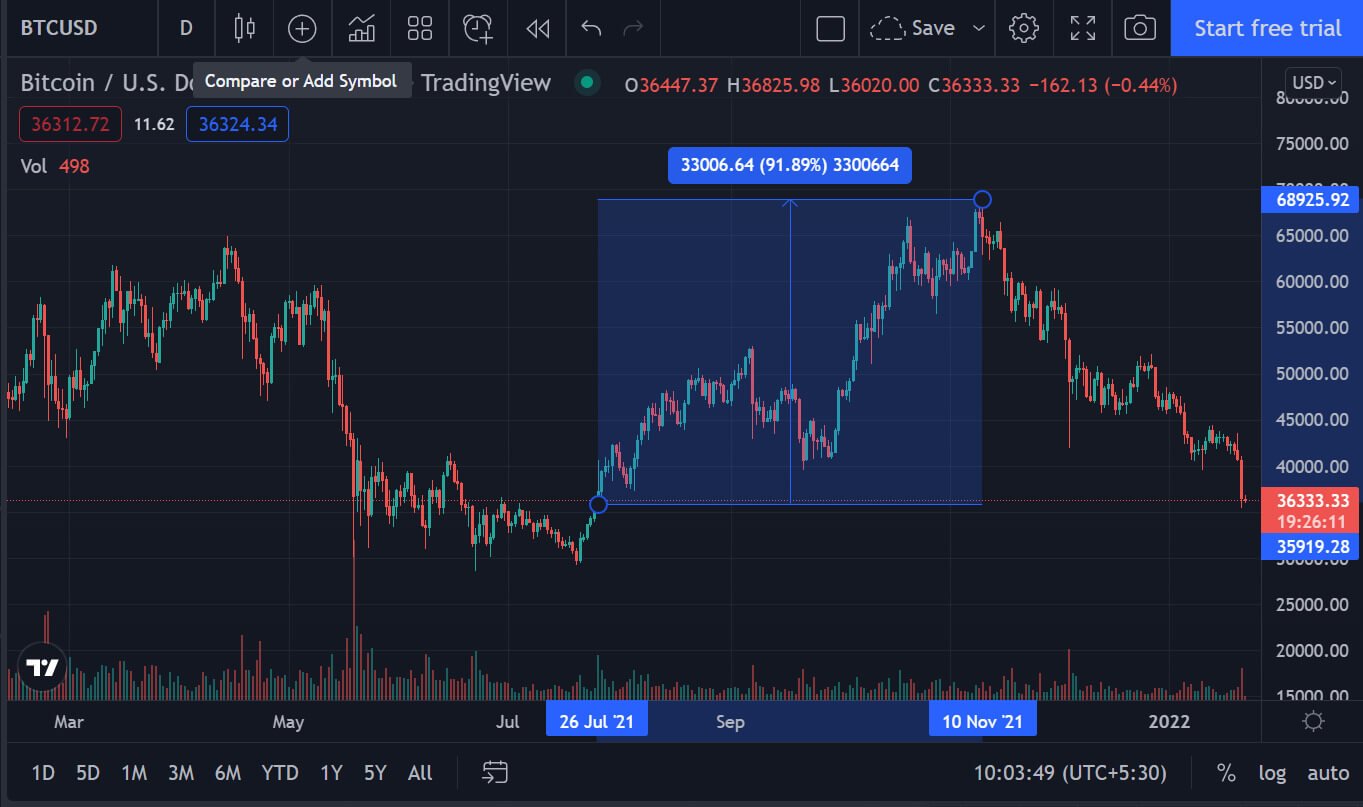Click the undo arrow icon

click(x=590, y=28)
